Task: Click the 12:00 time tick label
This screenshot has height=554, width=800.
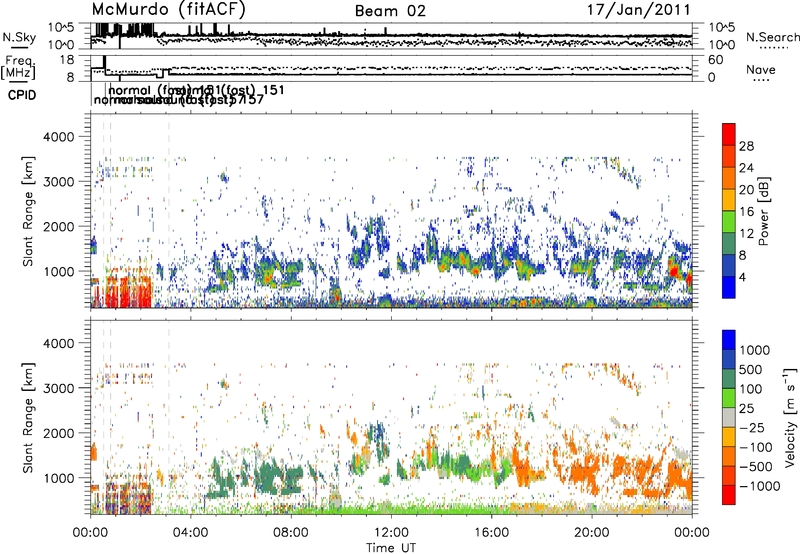Action: (391, 533)
